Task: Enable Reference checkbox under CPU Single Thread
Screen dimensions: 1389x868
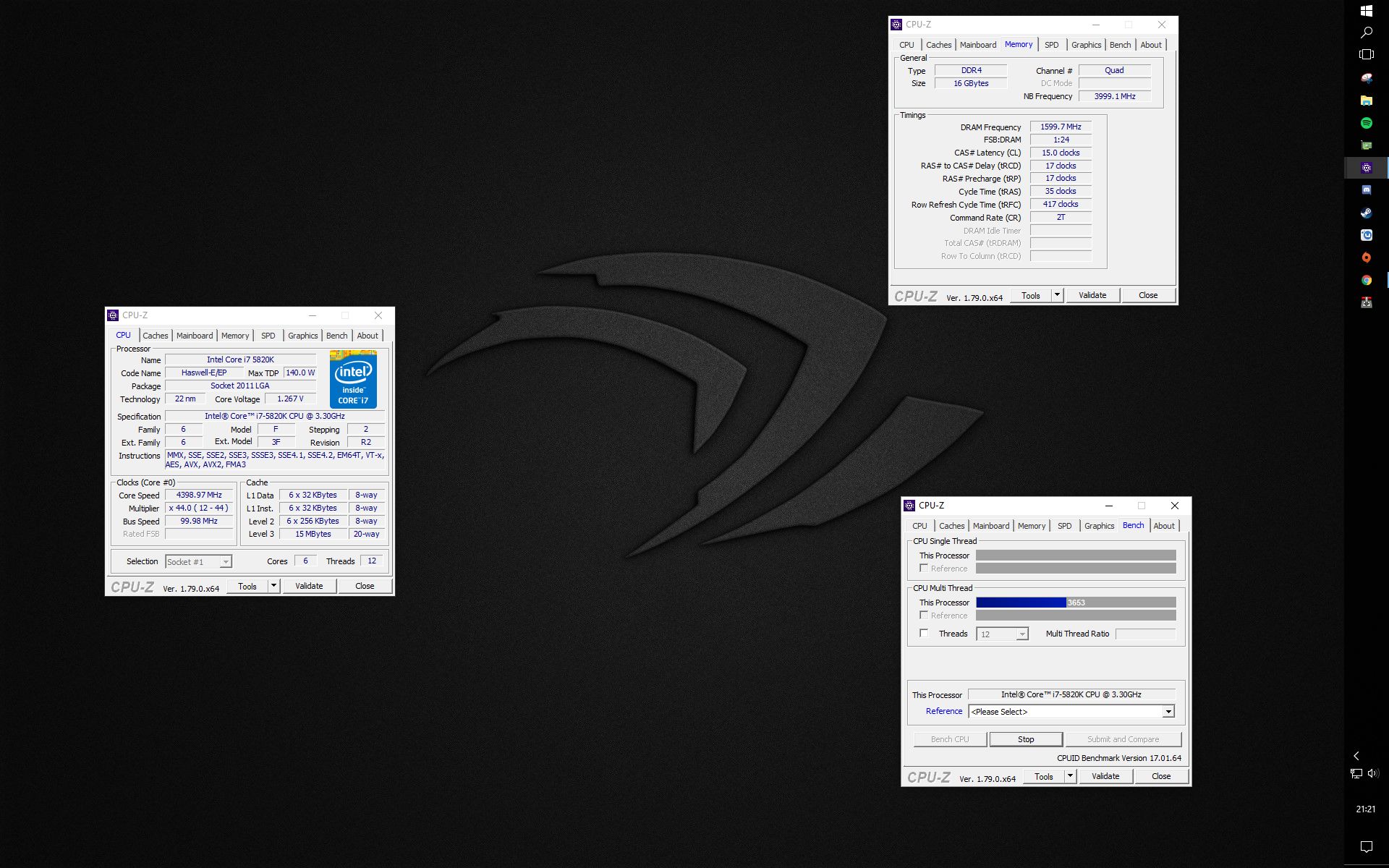Action: 924,568
